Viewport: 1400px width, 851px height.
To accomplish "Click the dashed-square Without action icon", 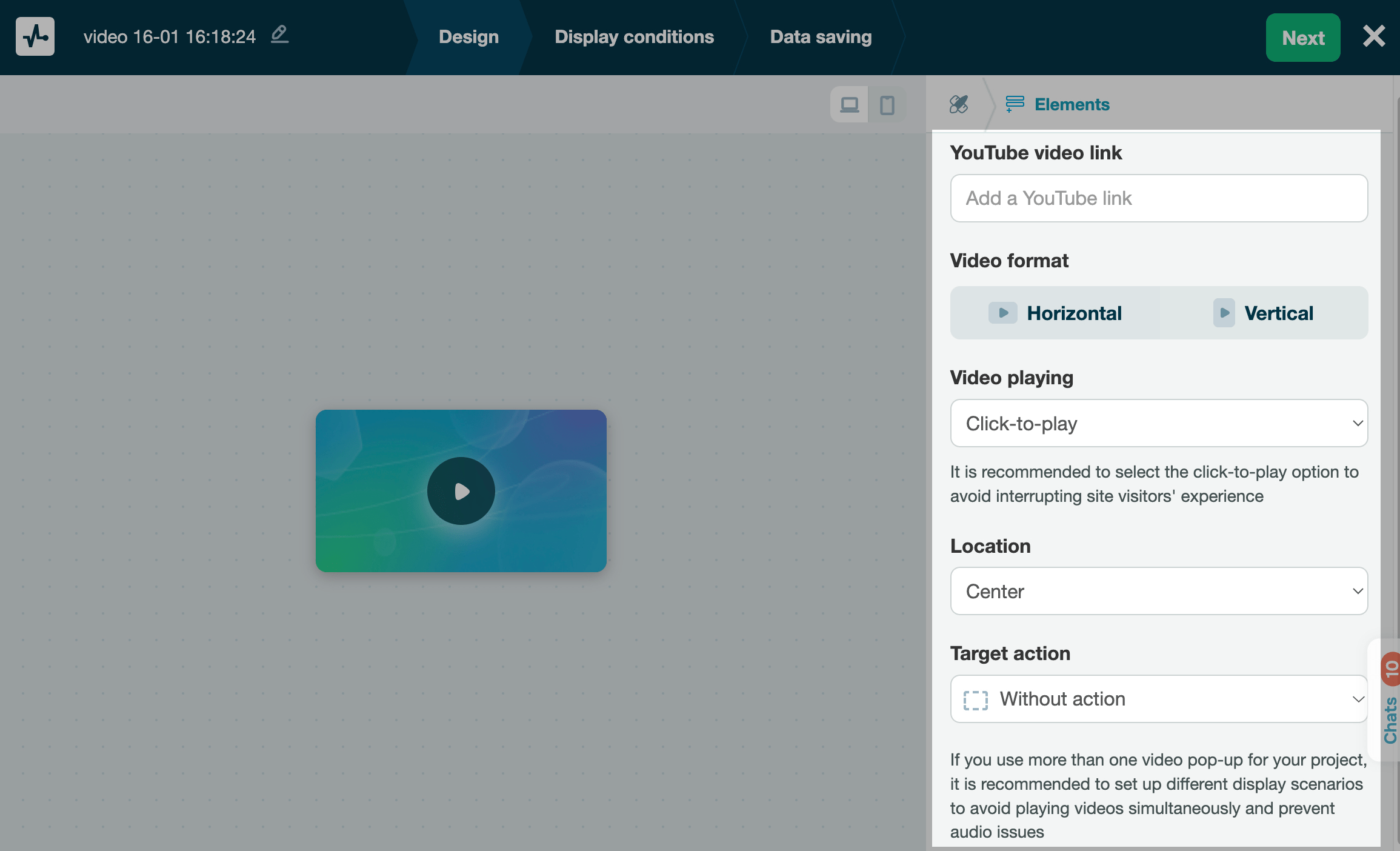I will (975, 699).
